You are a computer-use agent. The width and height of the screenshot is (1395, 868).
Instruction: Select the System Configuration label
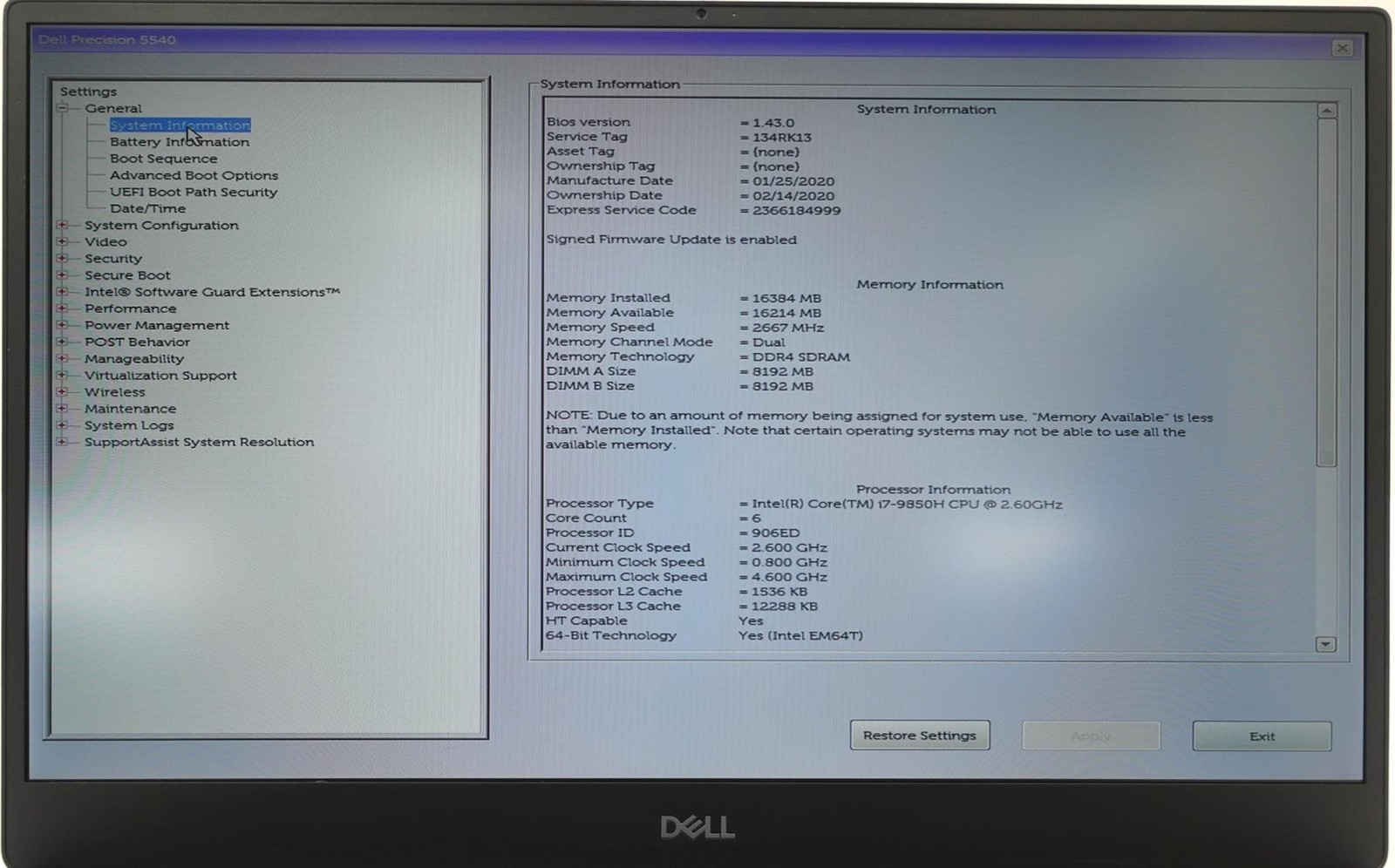click(161, 225)
